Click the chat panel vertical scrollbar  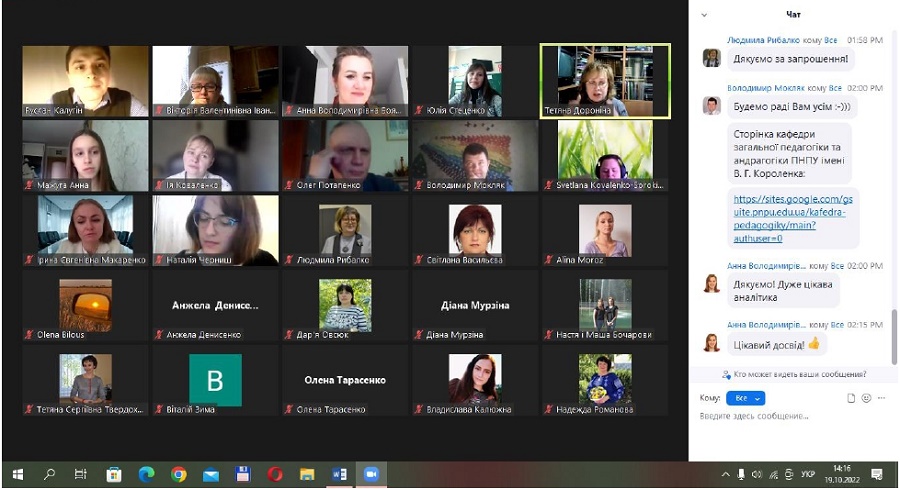[893, 335]
